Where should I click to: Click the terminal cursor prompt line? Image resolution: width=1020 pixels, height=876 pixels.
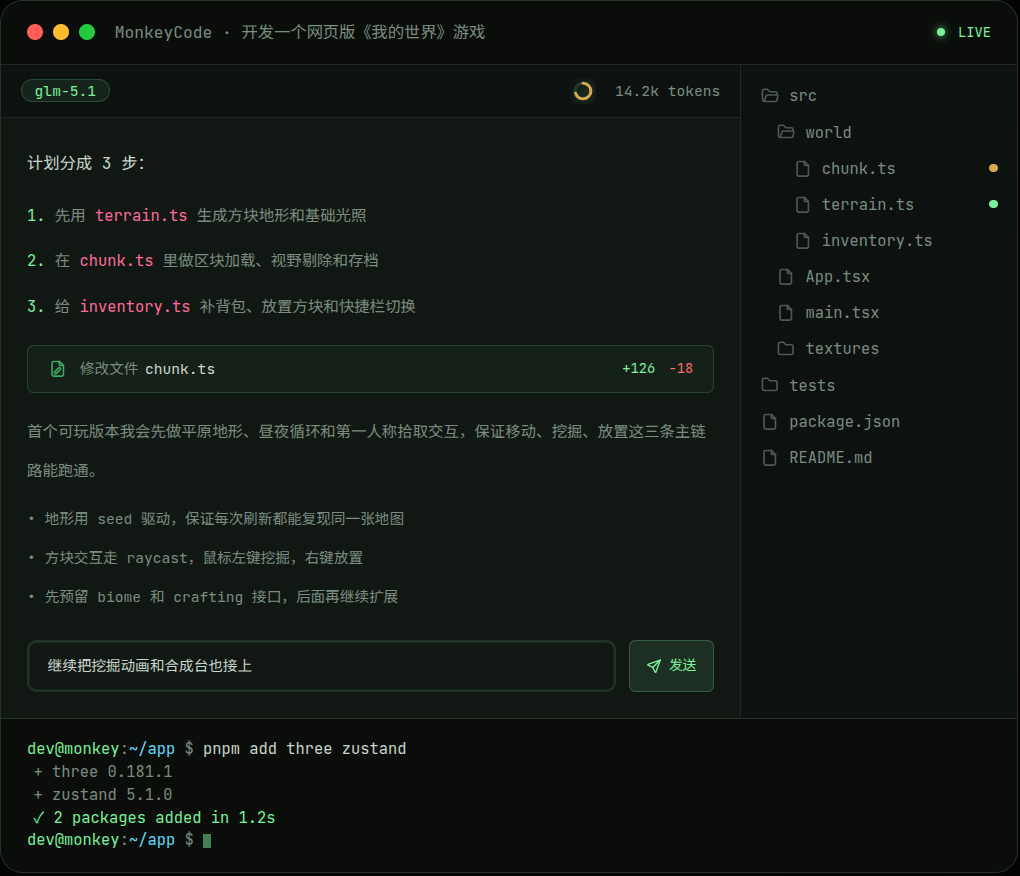120,840
